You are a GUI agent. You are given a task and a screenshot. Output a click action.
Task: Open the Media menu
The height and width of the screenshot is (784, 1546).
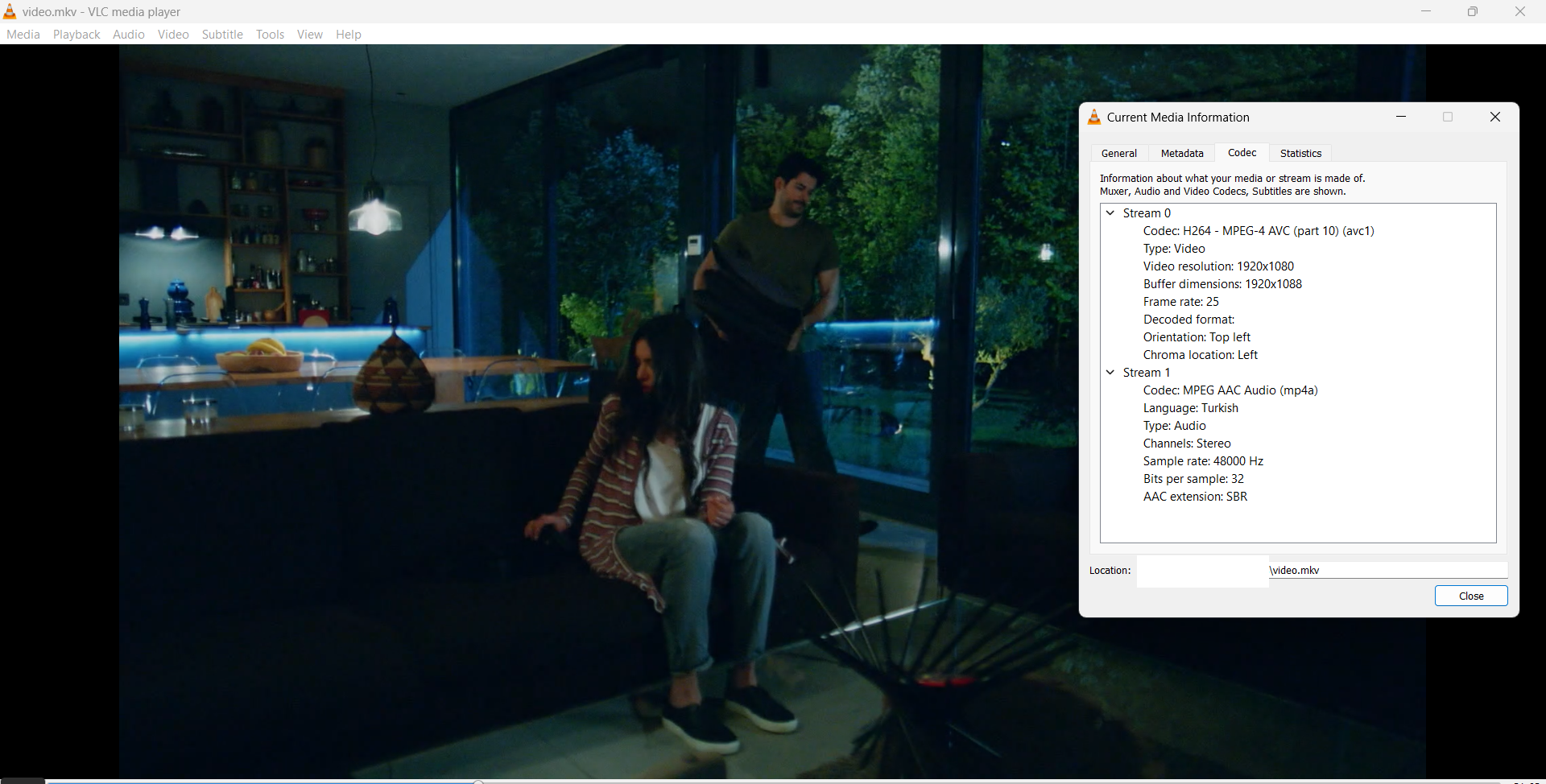tap(23, 35)
